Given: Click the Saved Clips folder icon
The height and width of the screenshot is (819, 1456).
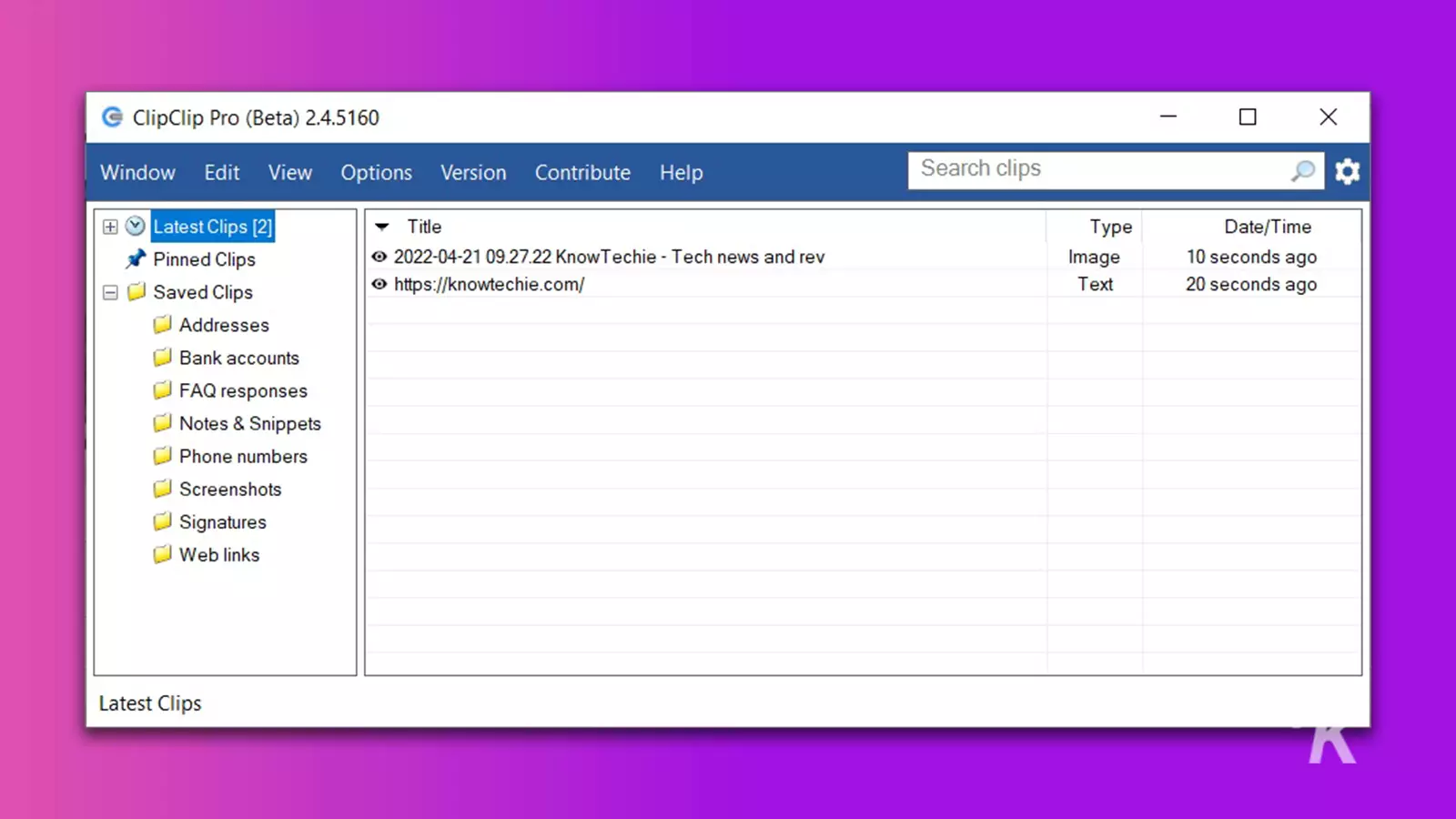Looking at the screenshot, I should [136, 291].
